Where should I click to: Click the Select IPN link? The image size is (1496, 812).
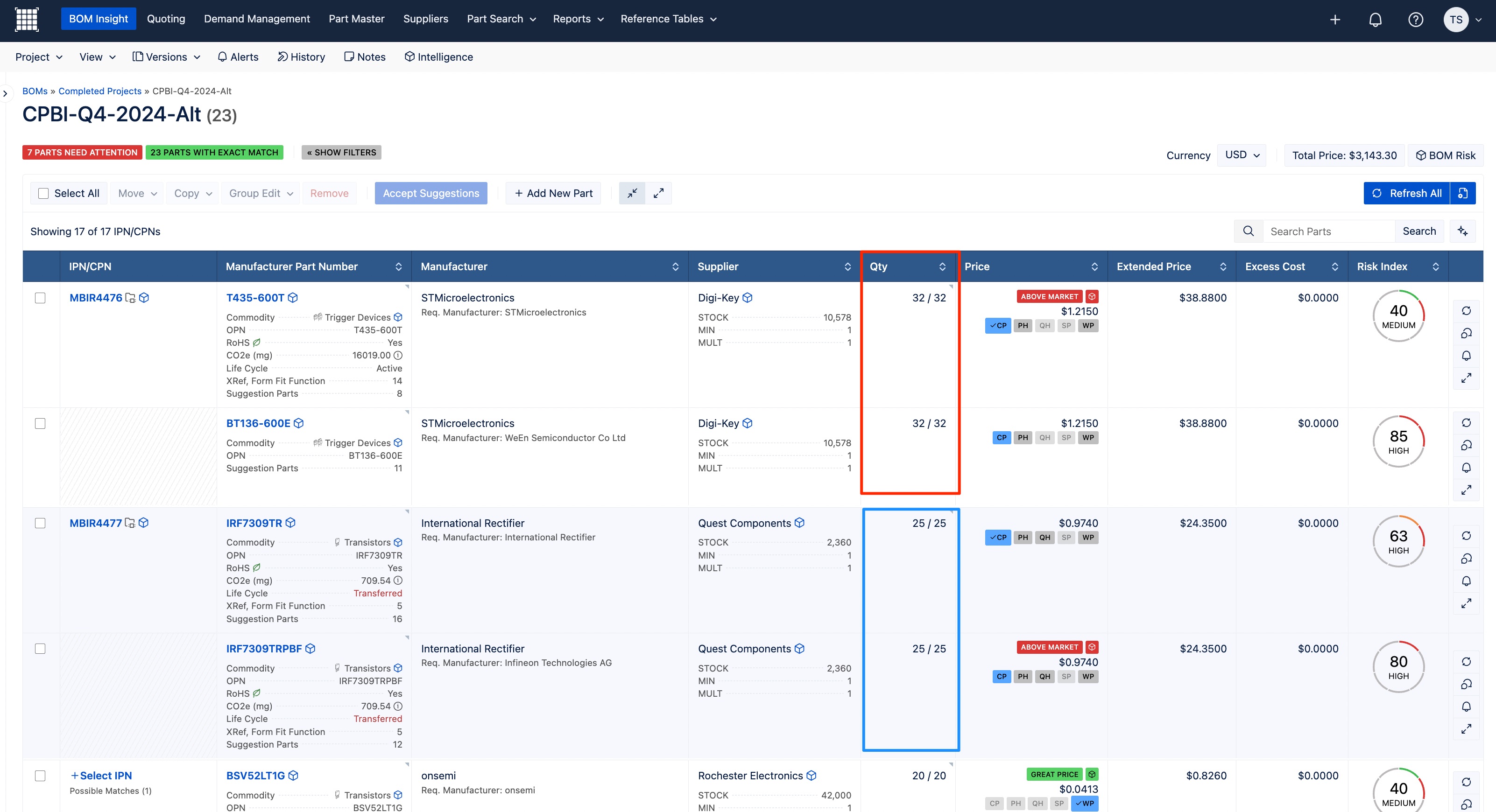pyautogui.click(x=101, y=776)
